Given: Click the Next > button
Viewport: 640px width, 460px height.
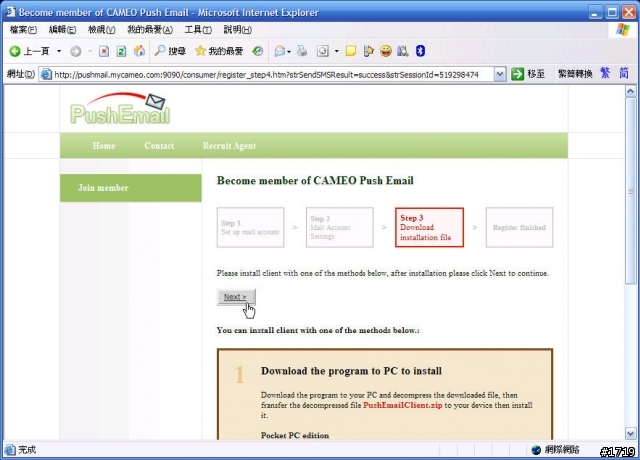Looking at the screenshot, I should [236, 297].
